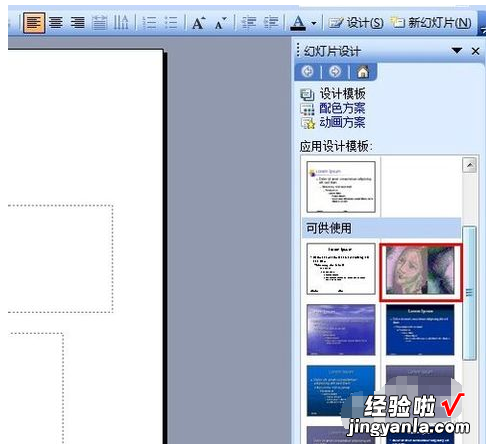
Task: Add a slide via 新幻灯片(N)
Action: click(x=431, y=23)
